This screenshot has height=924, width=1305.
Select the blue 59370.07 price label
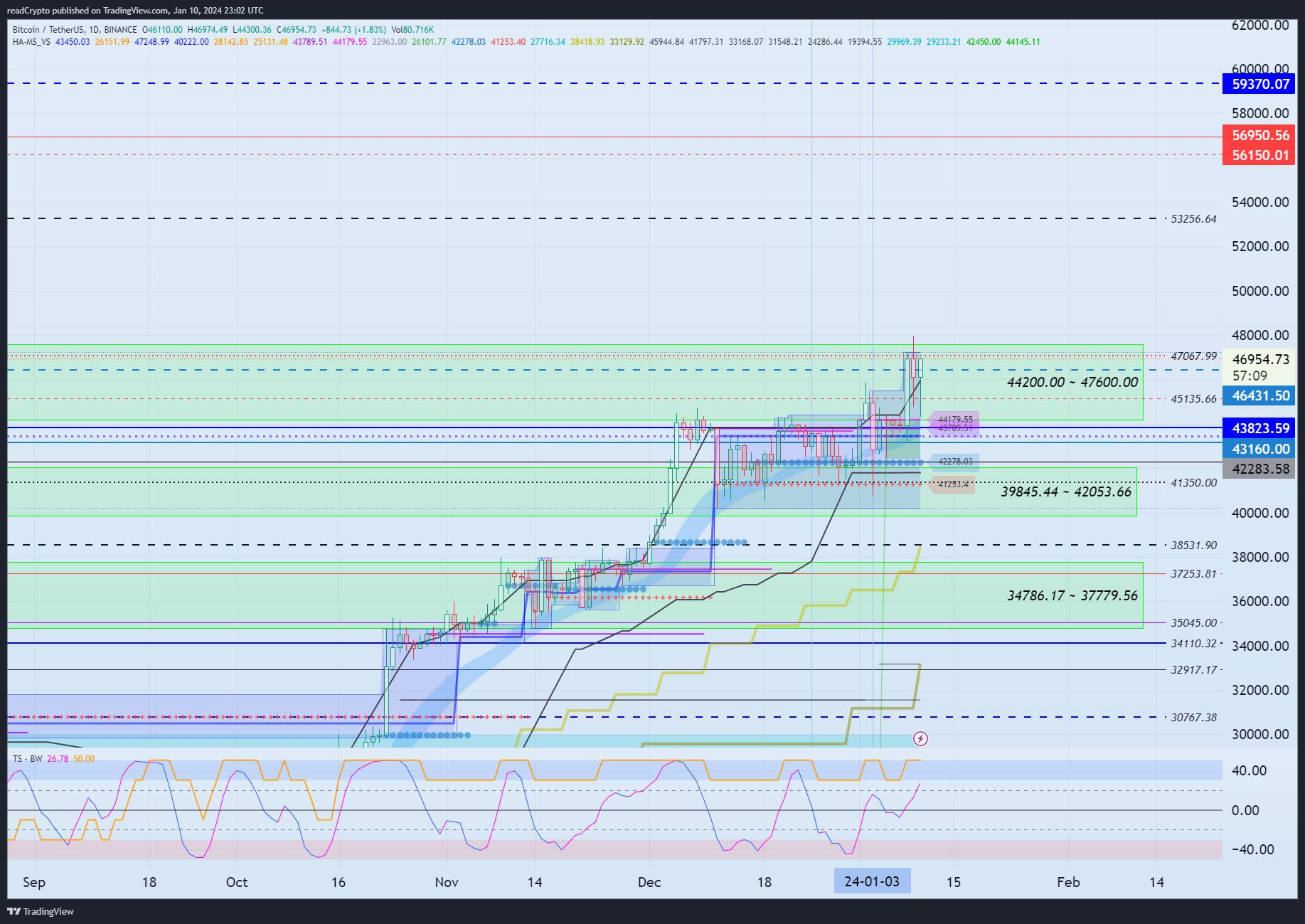pos(1260,84)
